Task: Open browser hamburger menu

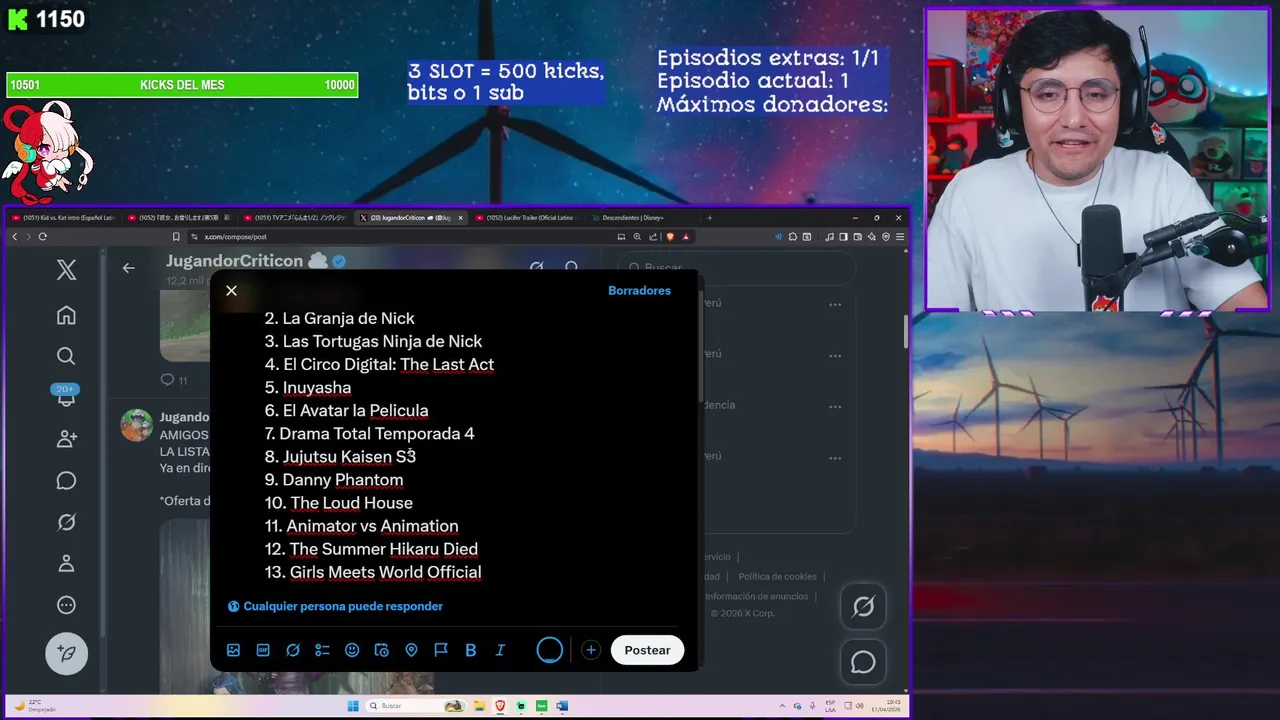Action: [x=900, y=237]
